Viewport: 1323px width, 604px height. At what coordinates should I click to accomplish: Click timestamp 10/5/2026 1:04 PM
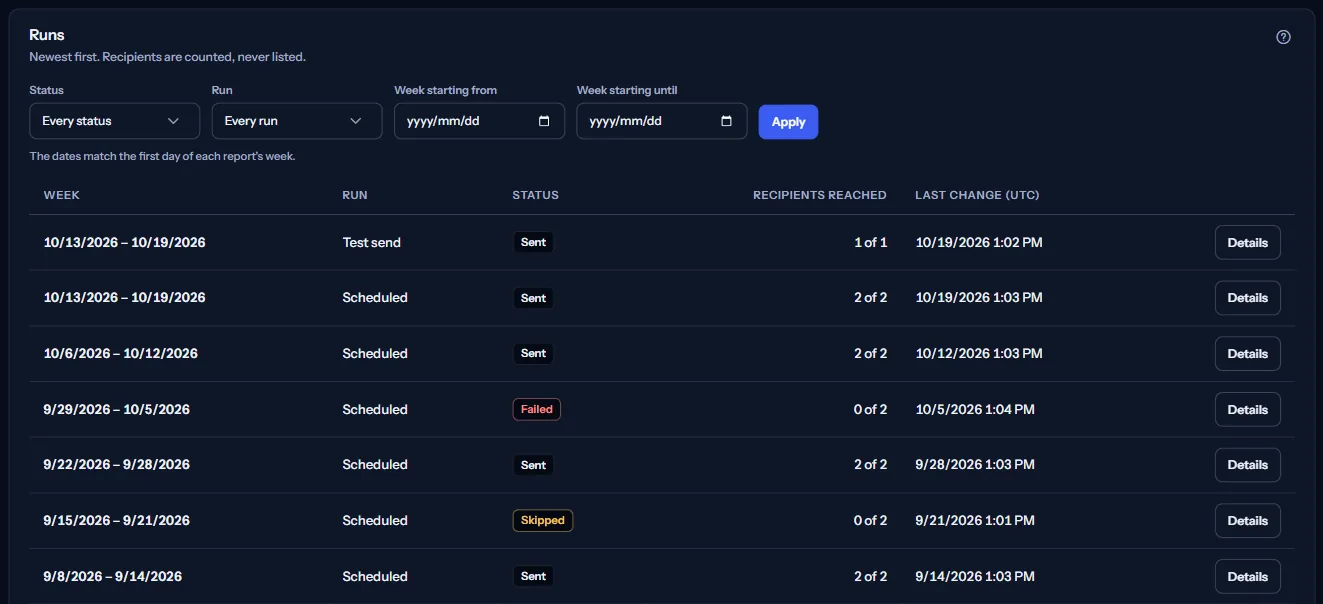point(975,409)
